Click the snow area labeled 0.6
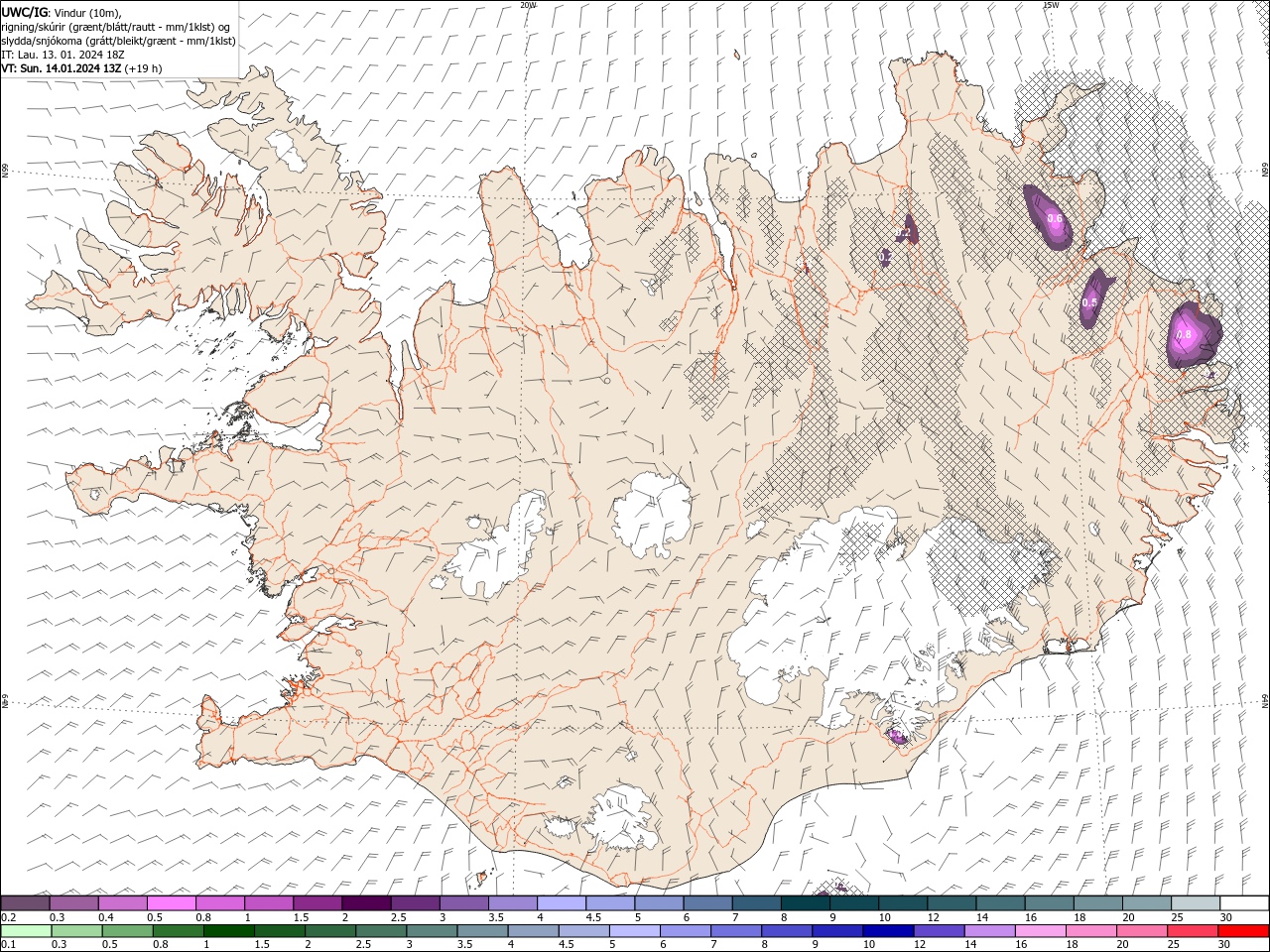 pos(1048,217)
